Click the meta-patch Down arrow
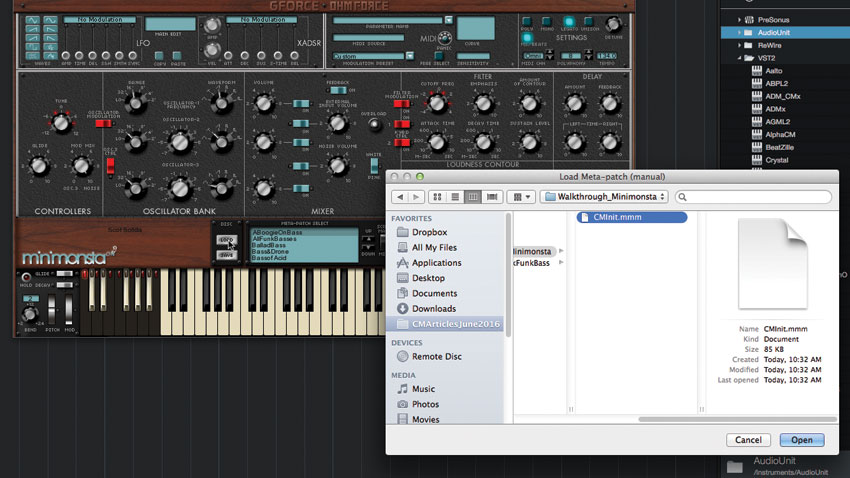 [x=368, y=248]
